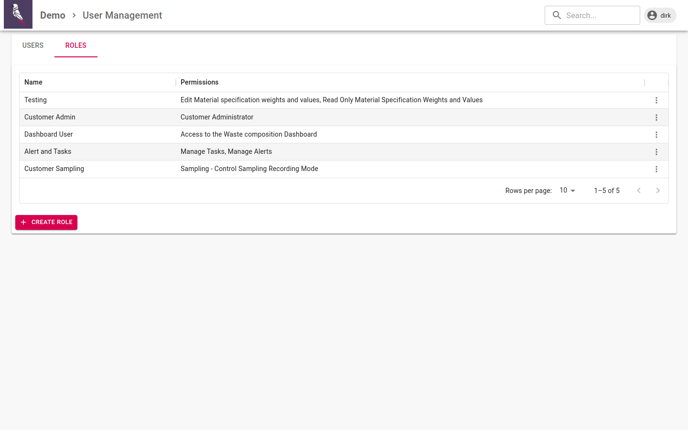Click the user avatar icon next to drk
The width and height of the screenshot is (688, 430).
652,15
